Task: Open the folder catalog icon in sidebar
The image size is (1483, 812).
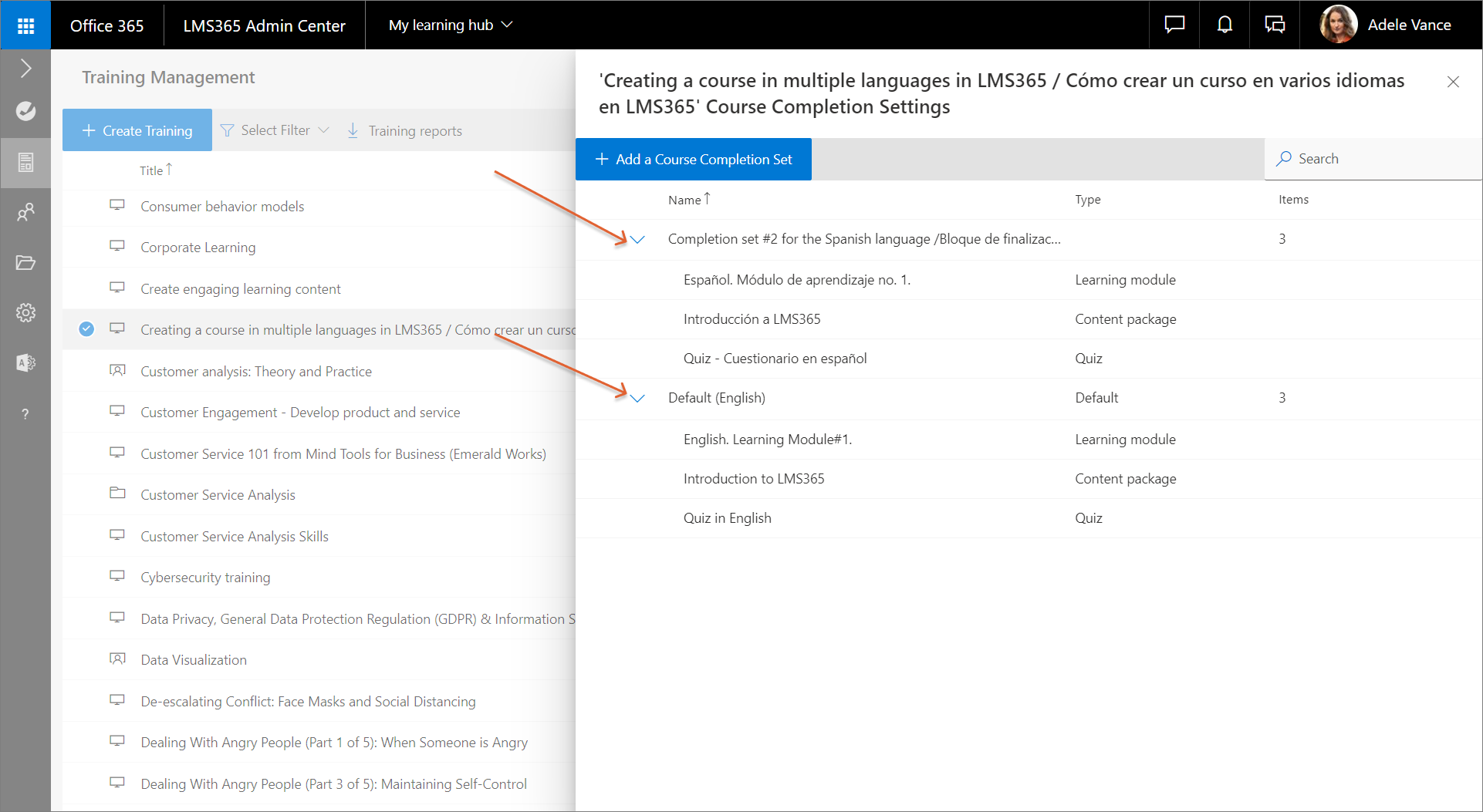Action: coord(25,263)
